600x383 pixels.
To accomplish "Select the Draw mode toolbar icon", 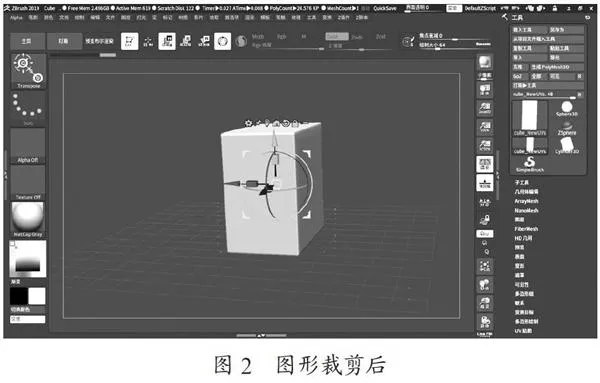I will (148, 41).
